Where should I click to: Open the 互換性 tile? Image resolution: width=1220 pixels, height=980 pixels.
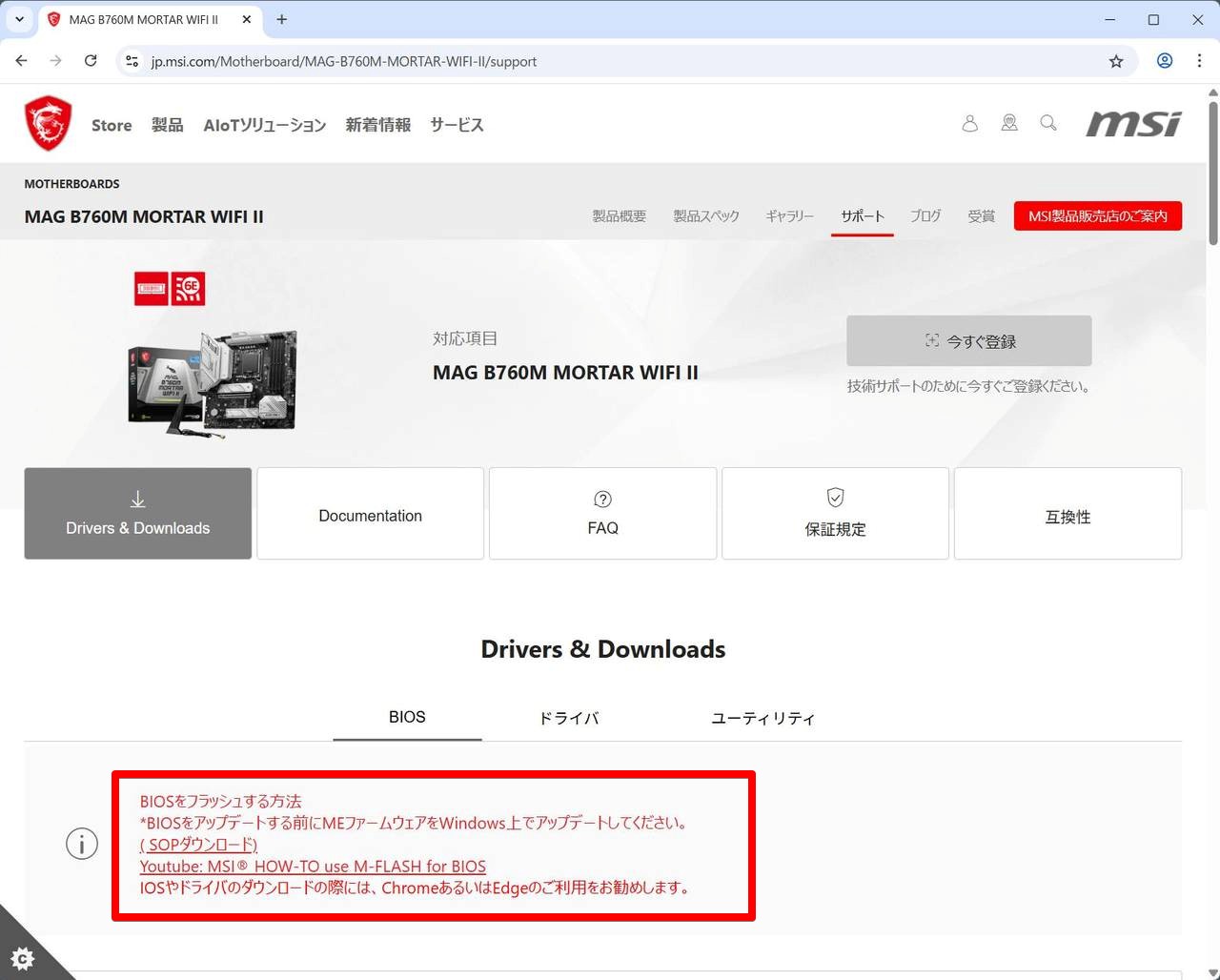point(1068,513)
